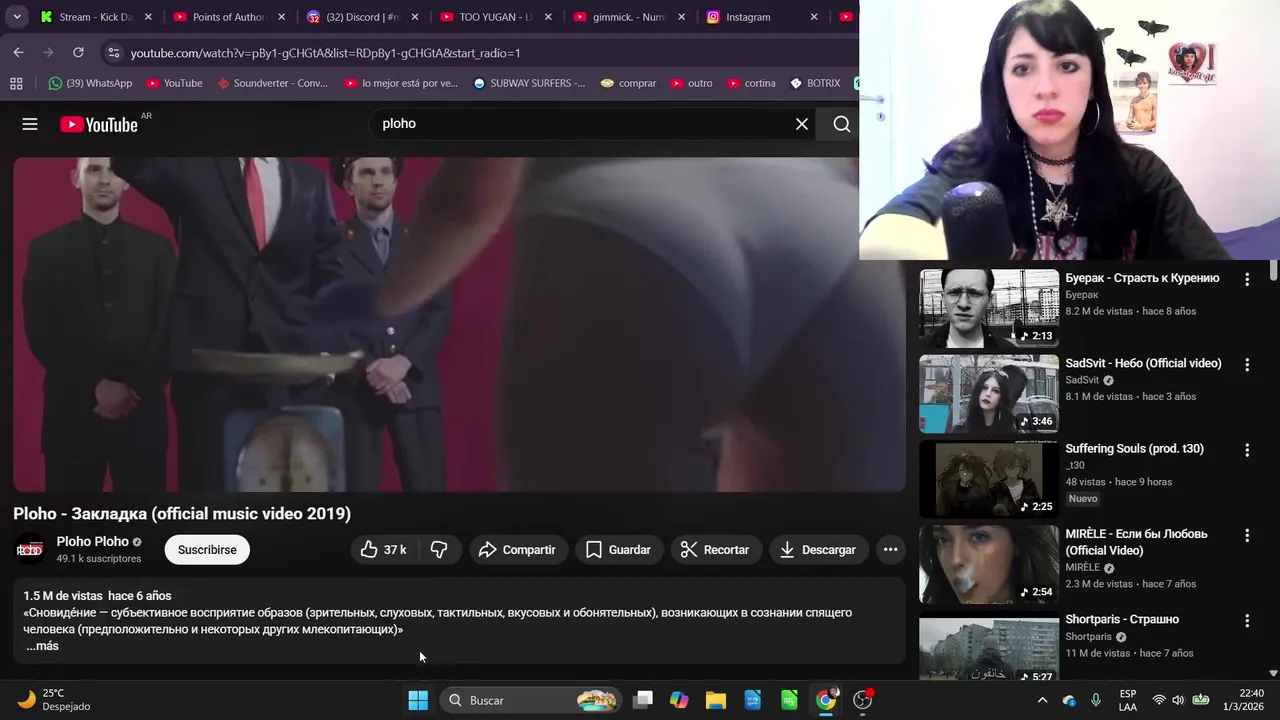Viewport: 1280px width, 720px height.
Task: Open the Soundverter bookmark
Action: coord(272,83)
